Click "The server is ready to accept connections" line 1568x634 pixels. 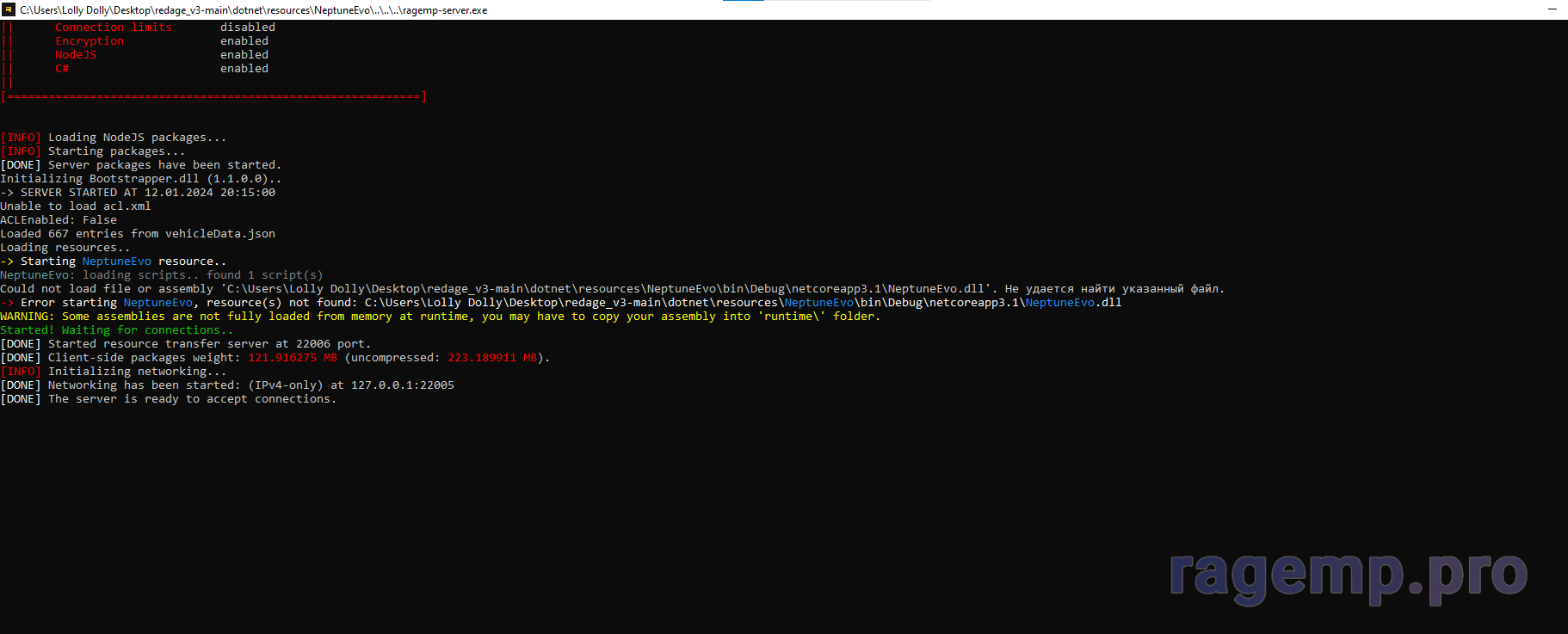point(192,399)
